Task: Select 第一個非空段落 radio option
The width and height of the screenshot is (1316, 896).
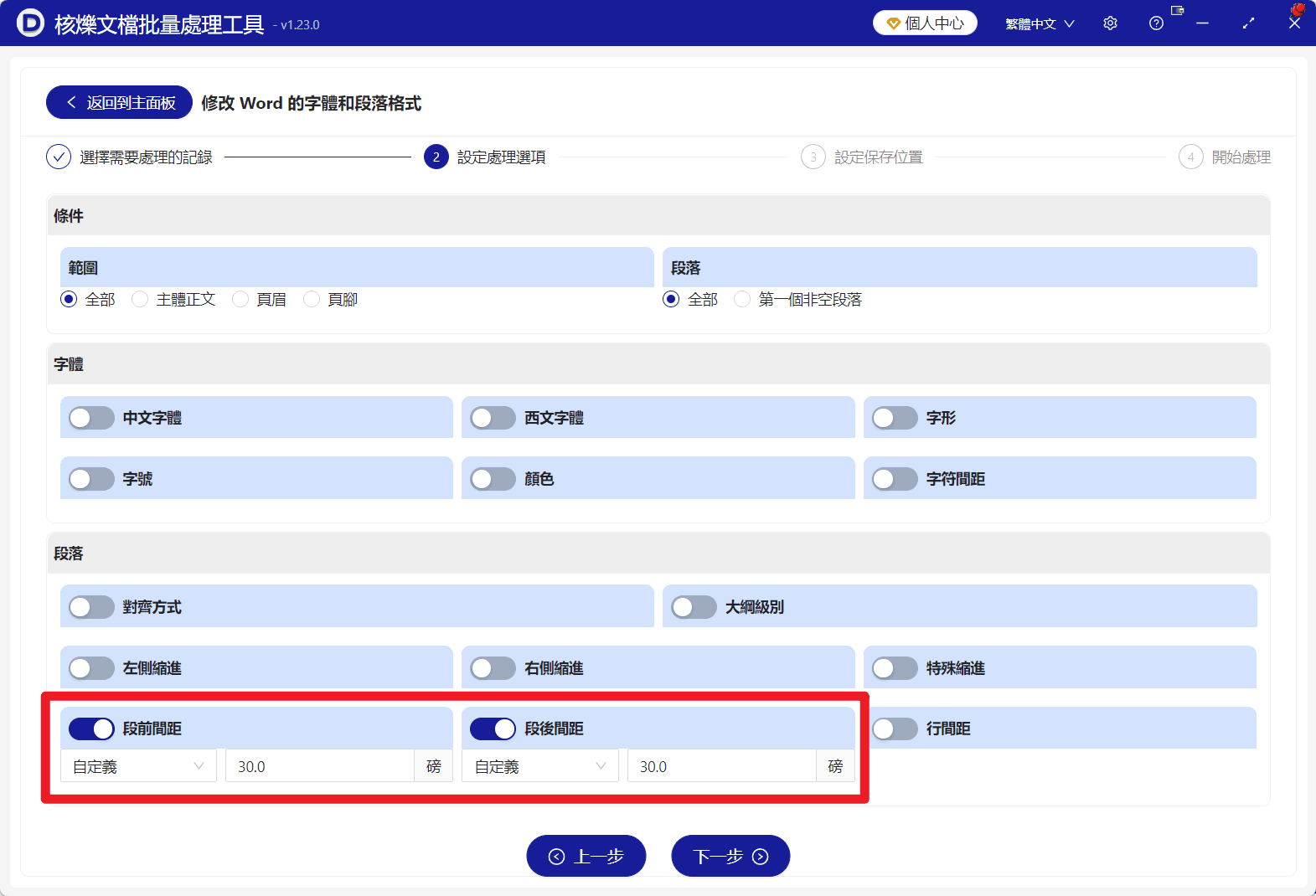Action: pyautogui.click(x=742, y=299)
